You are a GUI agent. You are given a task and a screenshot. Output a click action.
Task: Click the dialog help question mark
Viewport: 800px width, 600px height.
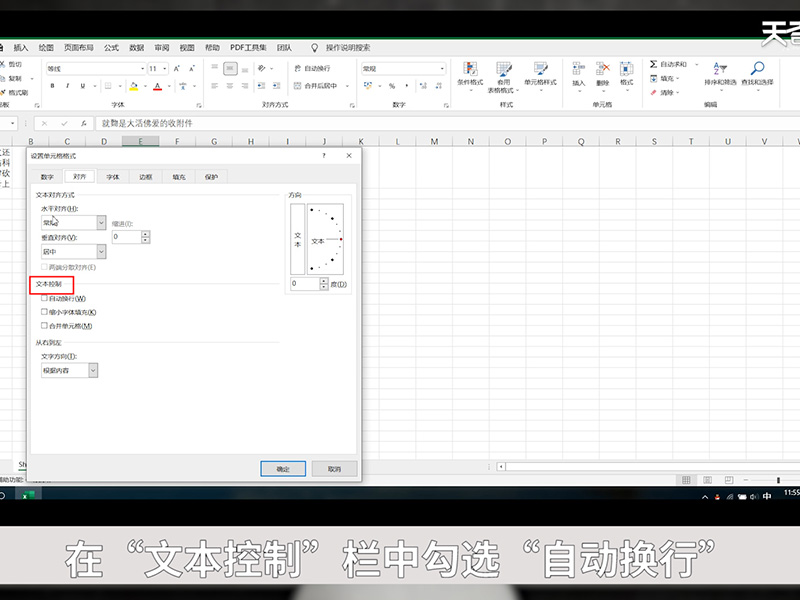click(x=324, y=156)
